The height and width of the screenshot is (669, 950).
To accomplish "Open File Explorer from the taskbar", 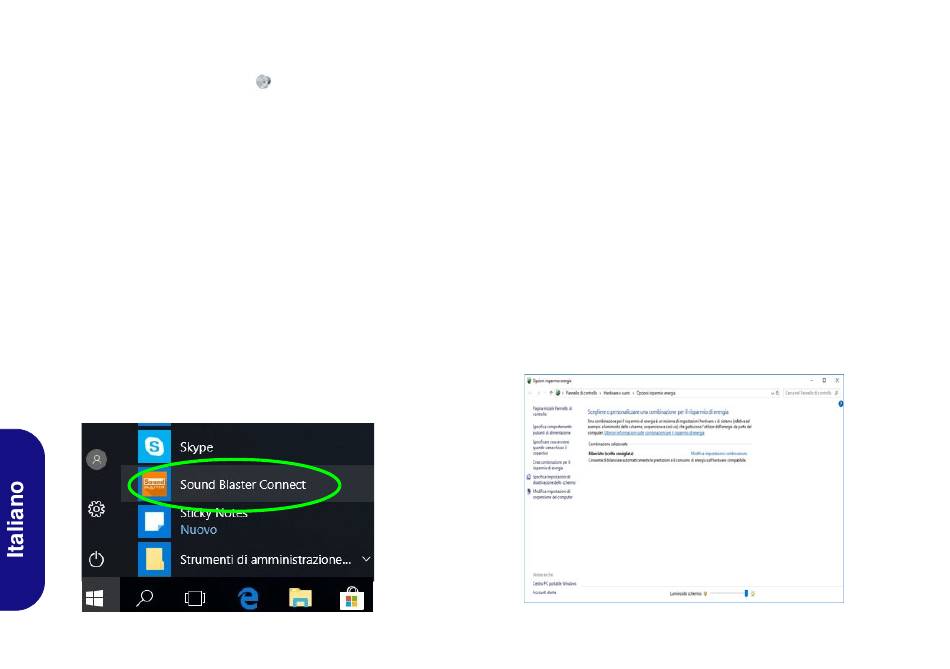I will pos(300,598).
